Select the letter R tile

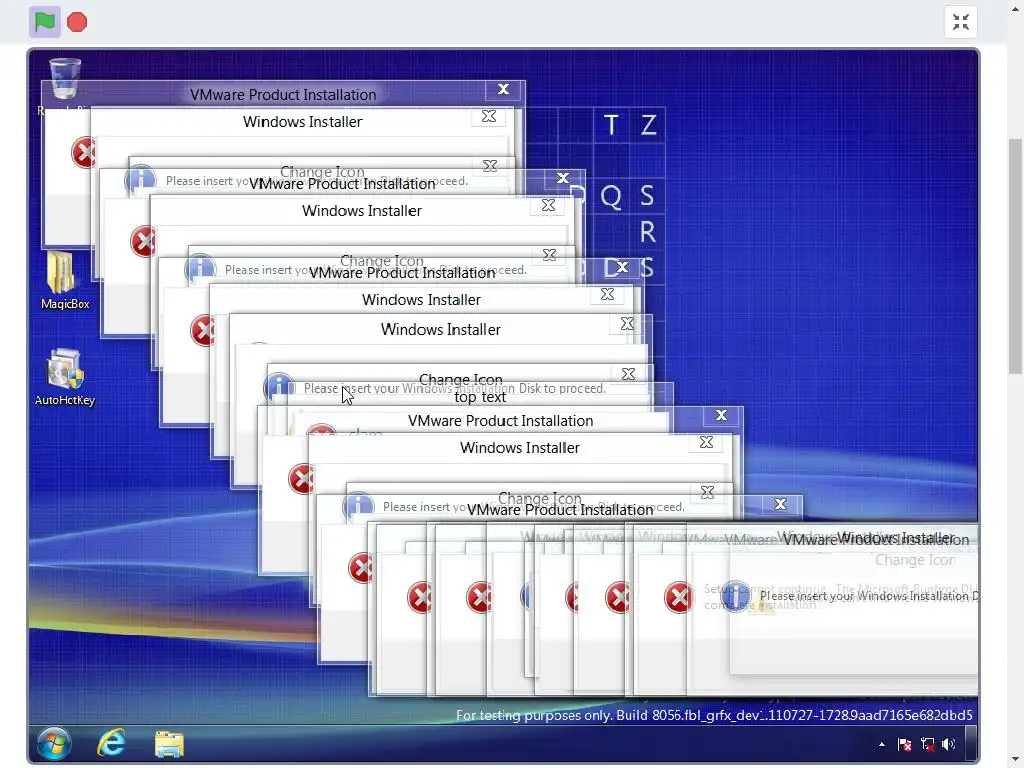pos(647,232)
